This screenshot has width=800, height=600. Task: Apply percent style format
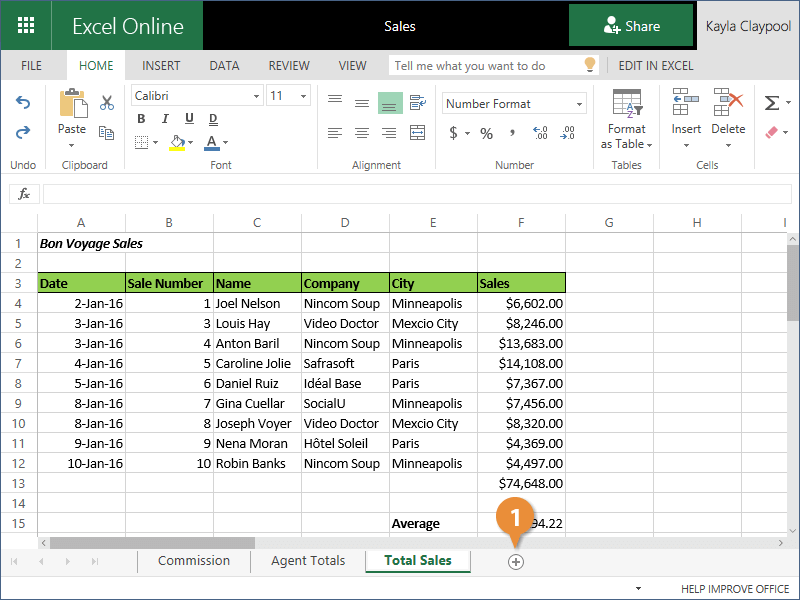486,133
